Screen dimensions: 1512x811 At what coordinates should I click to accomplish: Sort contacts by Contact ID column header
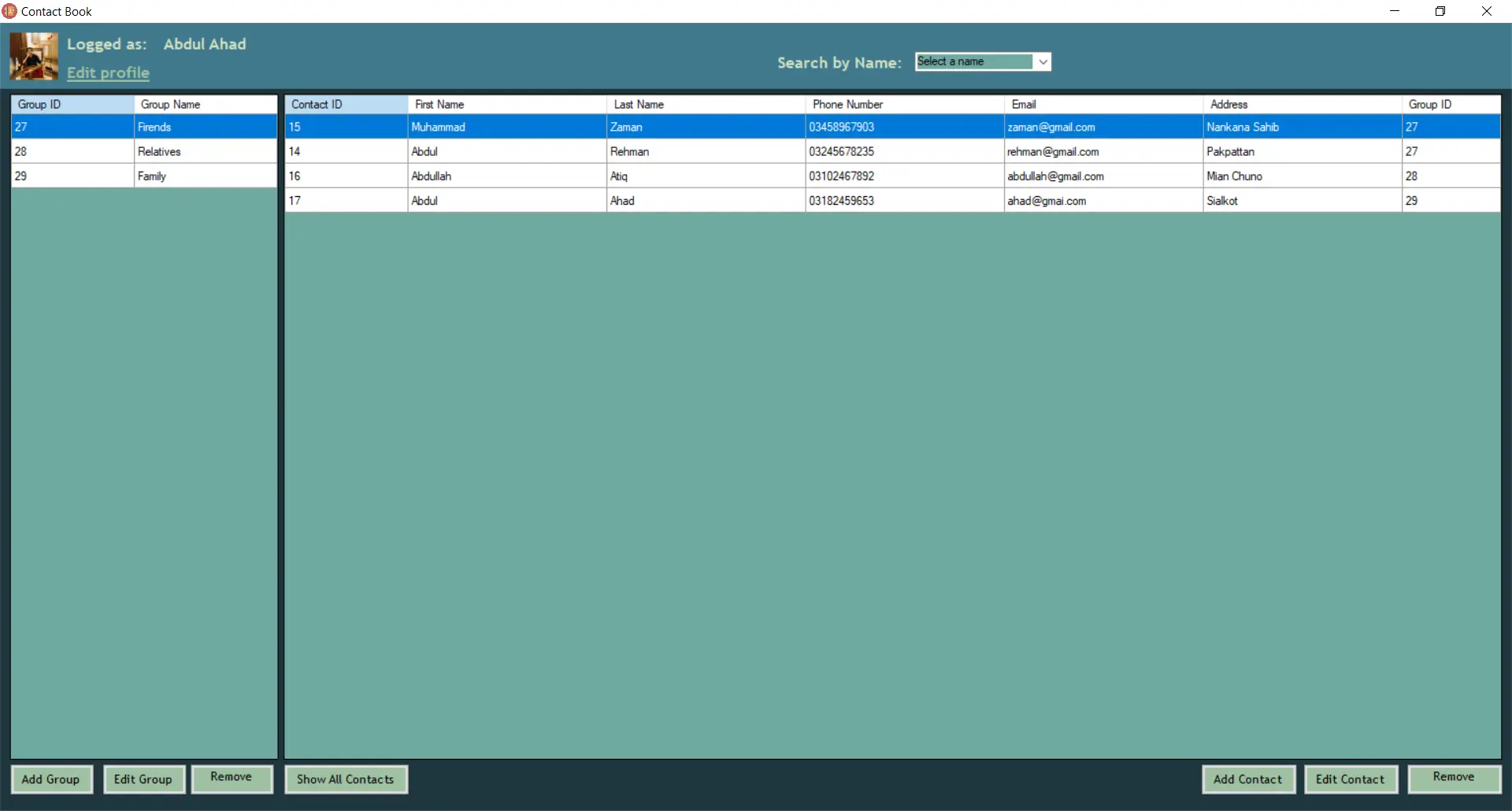[346, 105]
